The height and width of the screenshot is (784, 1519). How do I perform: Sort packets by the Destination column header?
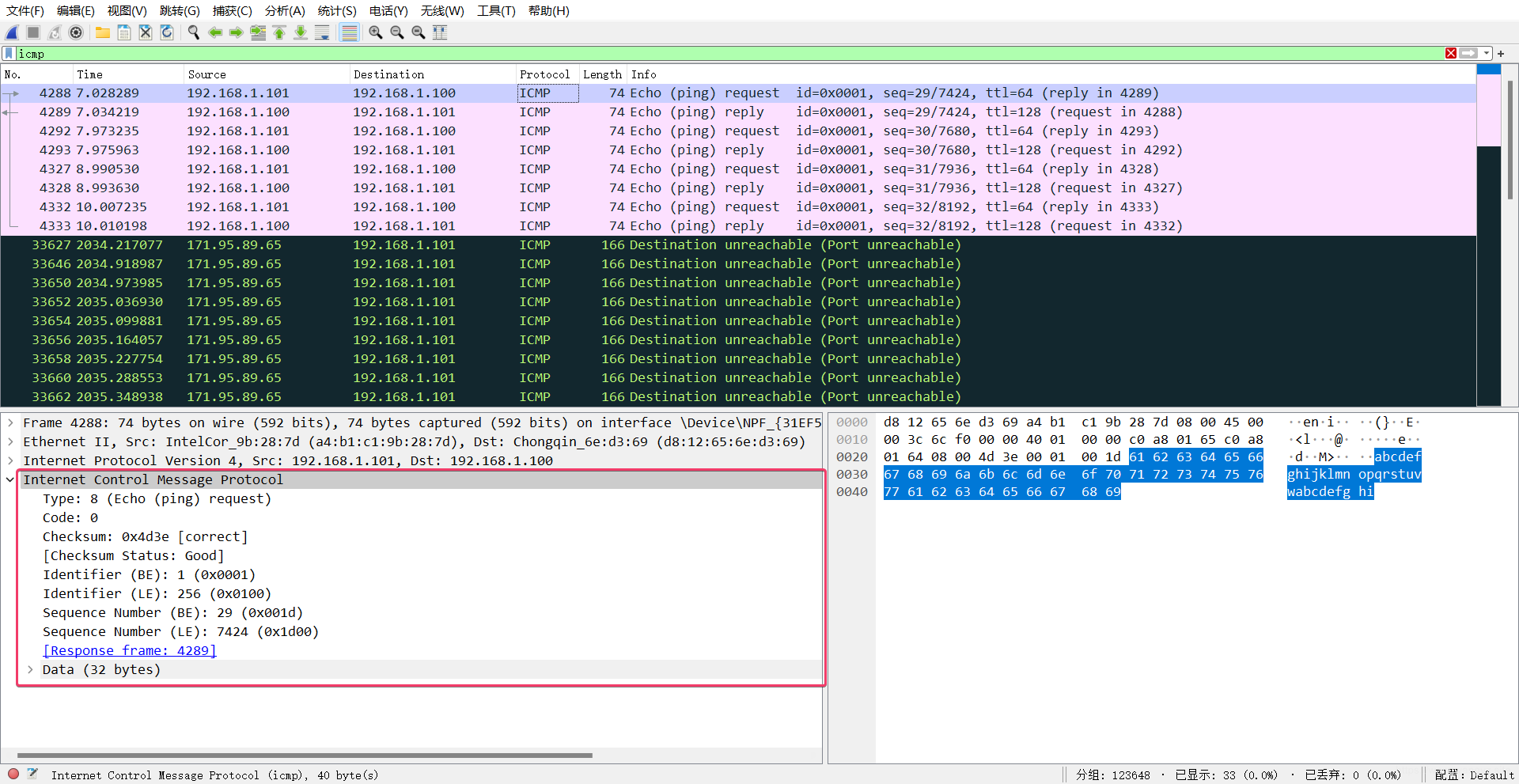432,74
